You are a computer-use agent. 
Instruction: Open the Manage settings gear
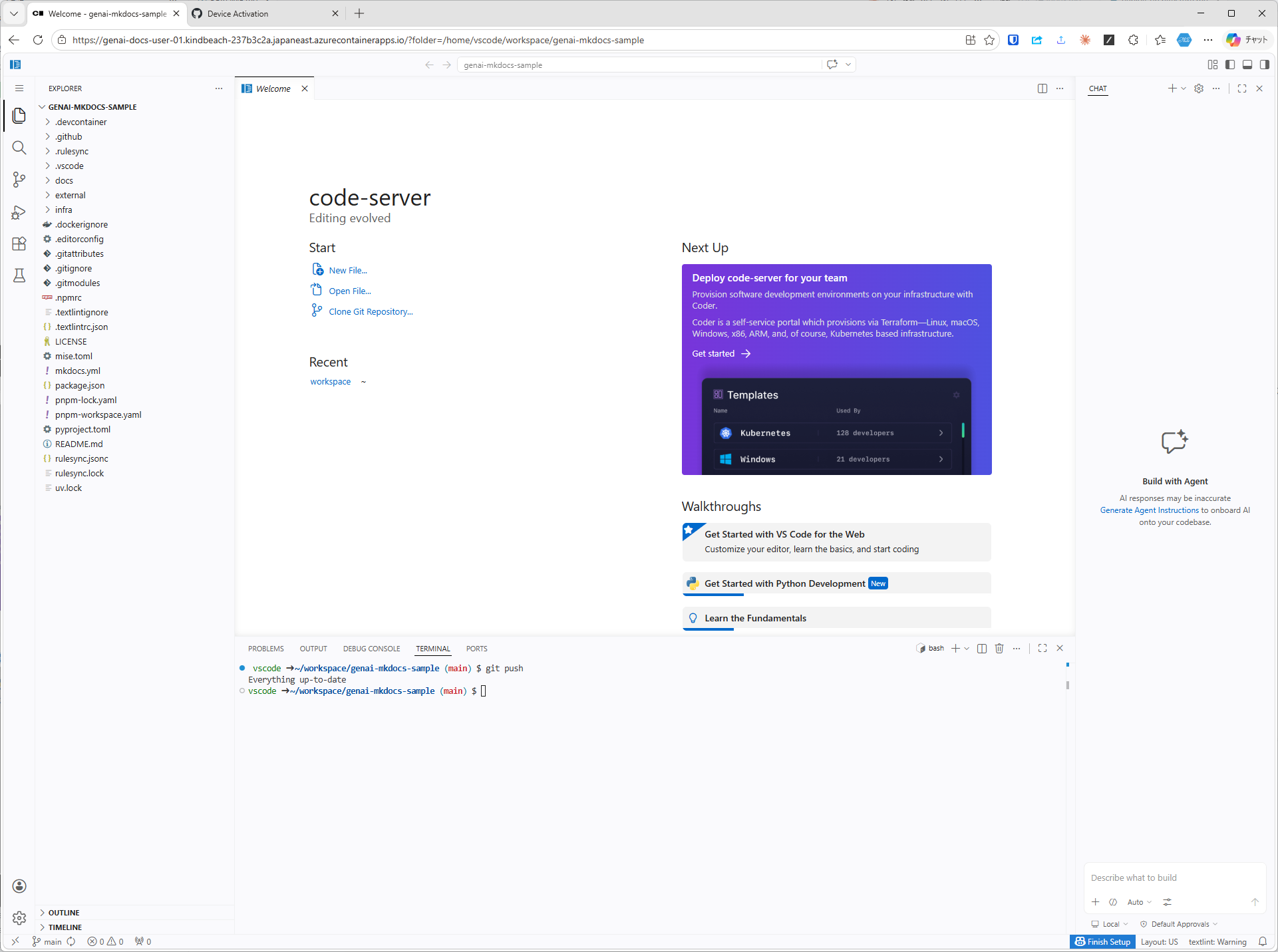point(19,918)
